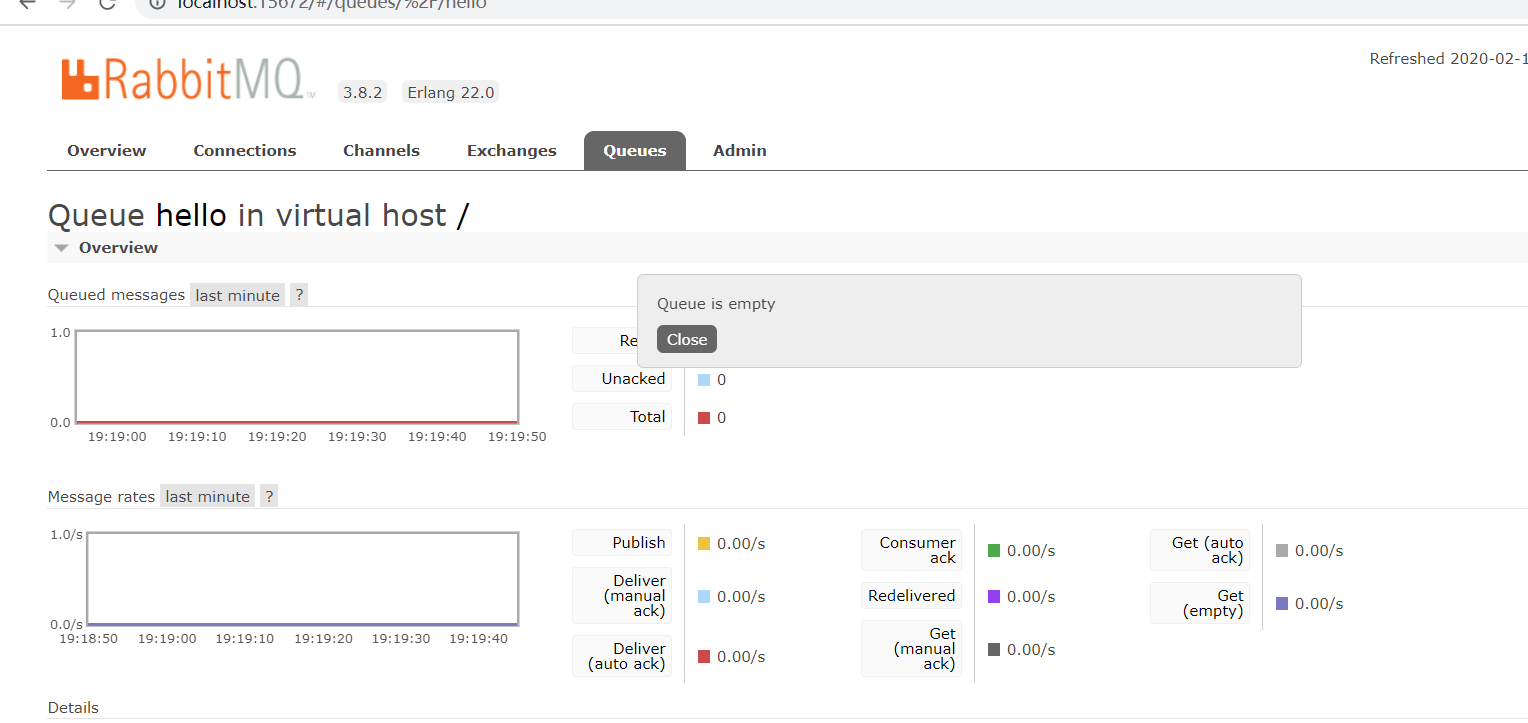Change Queued messages 'last minute' range
The width and height of the screenshot is (1528, 723).
pos(238,295)
